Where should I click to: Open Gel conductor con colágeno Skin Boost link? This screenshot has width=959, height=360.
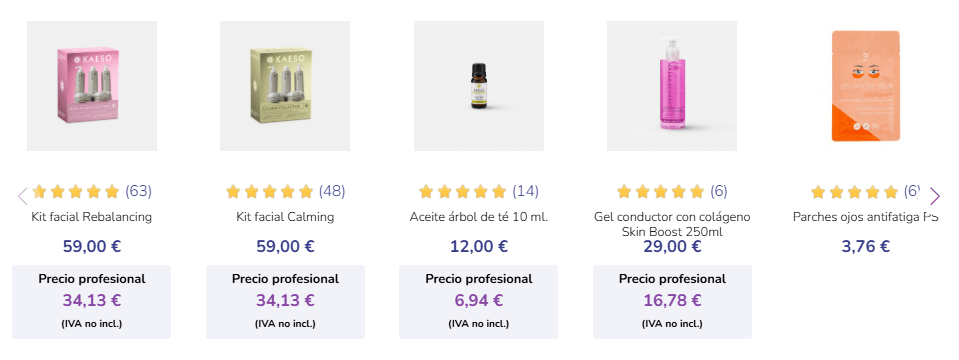click(x=672, y=224)
